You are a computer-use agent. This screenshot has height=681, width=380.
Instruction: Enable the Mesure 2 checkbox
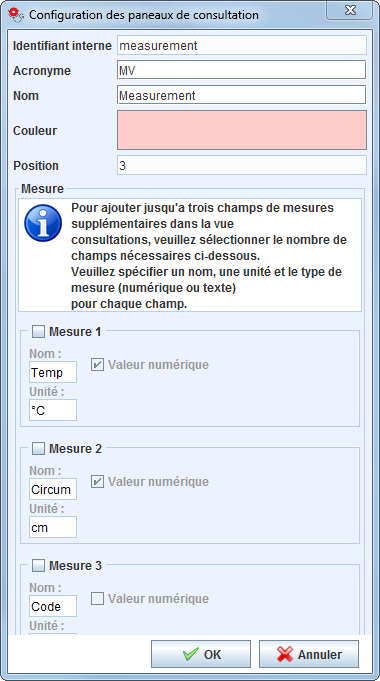click(39, 449)
